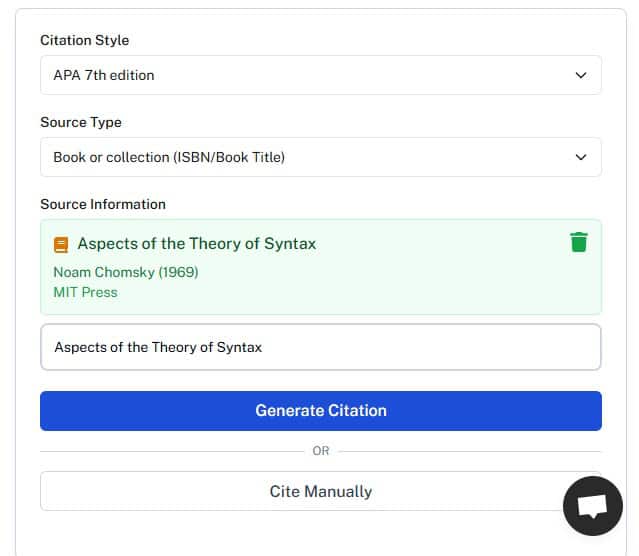Click the OR divider text

point(320,451)
